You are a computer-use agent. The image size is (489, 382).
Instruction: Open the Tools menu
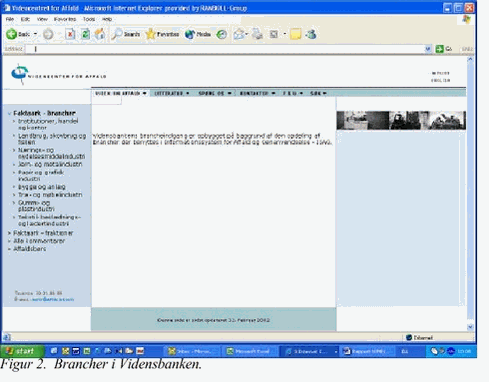click(89, 19)
